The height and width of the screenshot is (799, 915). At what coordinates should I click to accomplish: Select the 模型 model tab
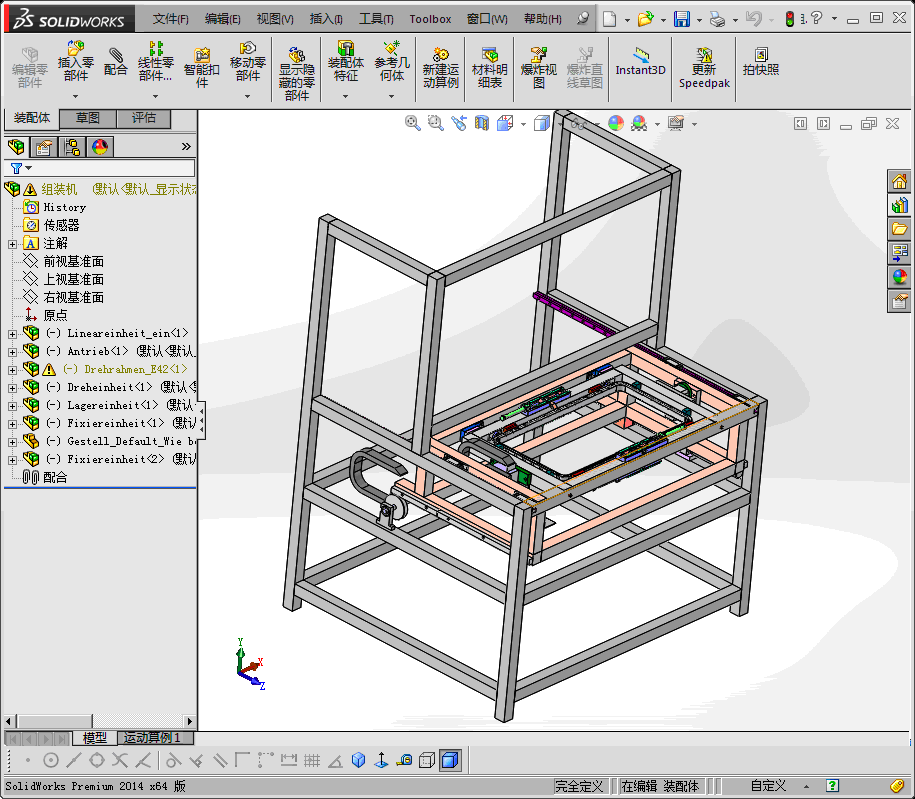click(95, 738)
